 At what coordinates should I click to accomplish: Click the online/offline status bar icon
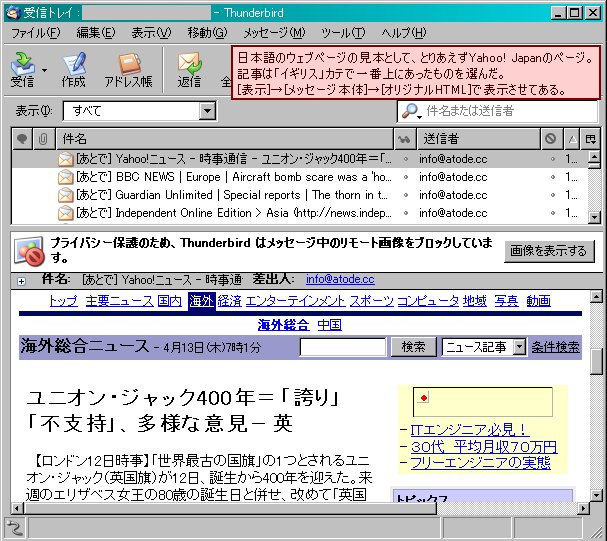click(x=14, y=527)
